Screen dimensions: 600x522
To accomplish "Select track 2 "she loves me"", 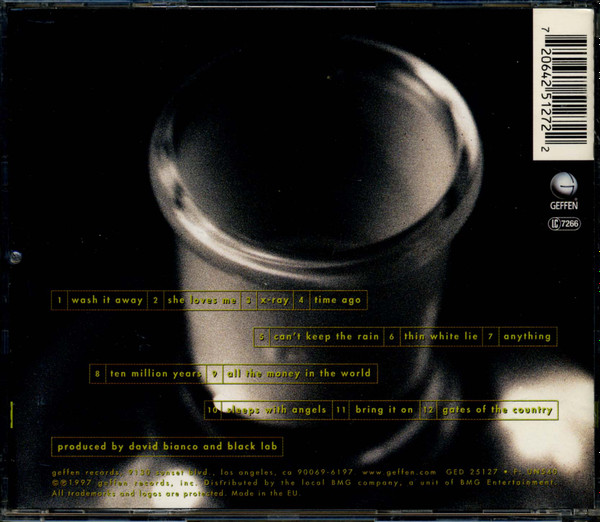I will coord(204,300).
